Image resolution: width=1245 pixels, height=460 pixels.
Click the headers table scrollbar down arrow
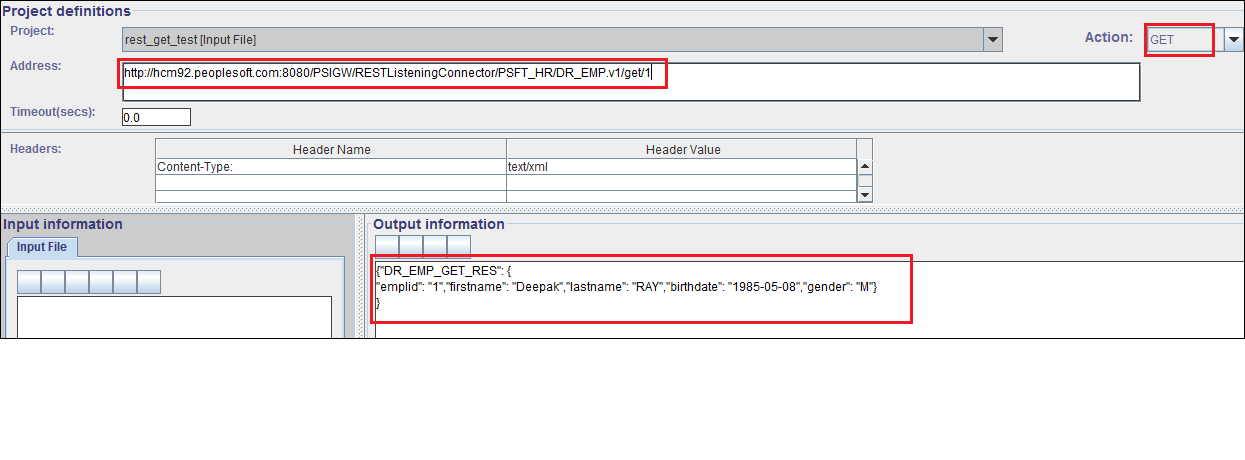point(865,194)
